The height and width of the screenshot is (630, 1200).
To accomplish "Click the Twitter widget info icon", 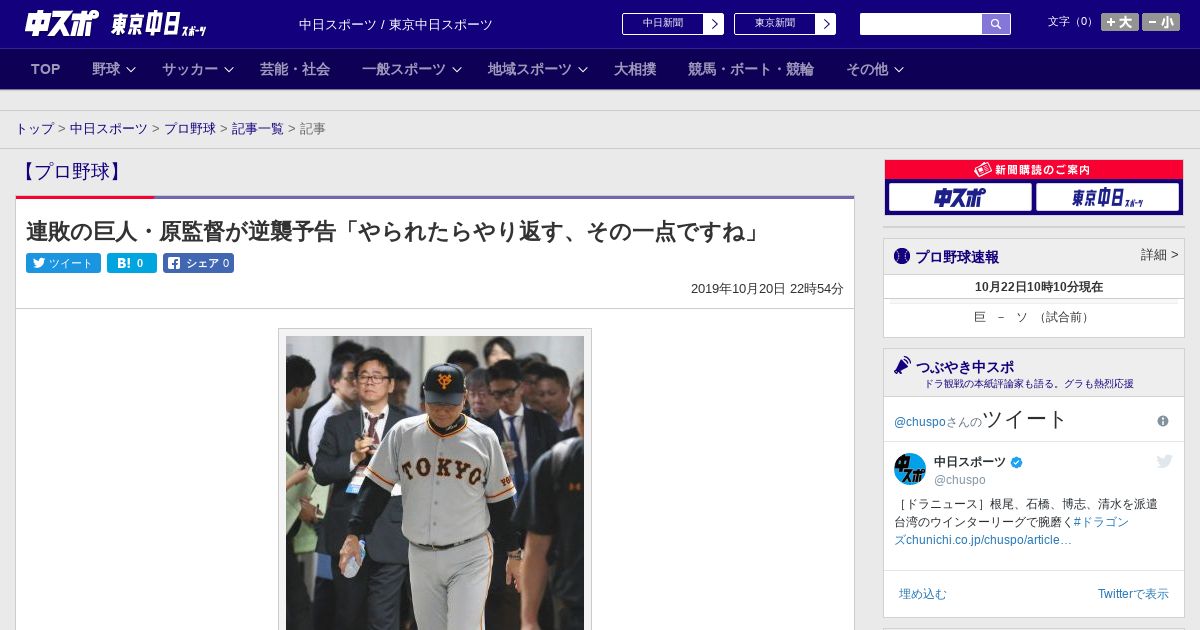I will point(1163,421).
